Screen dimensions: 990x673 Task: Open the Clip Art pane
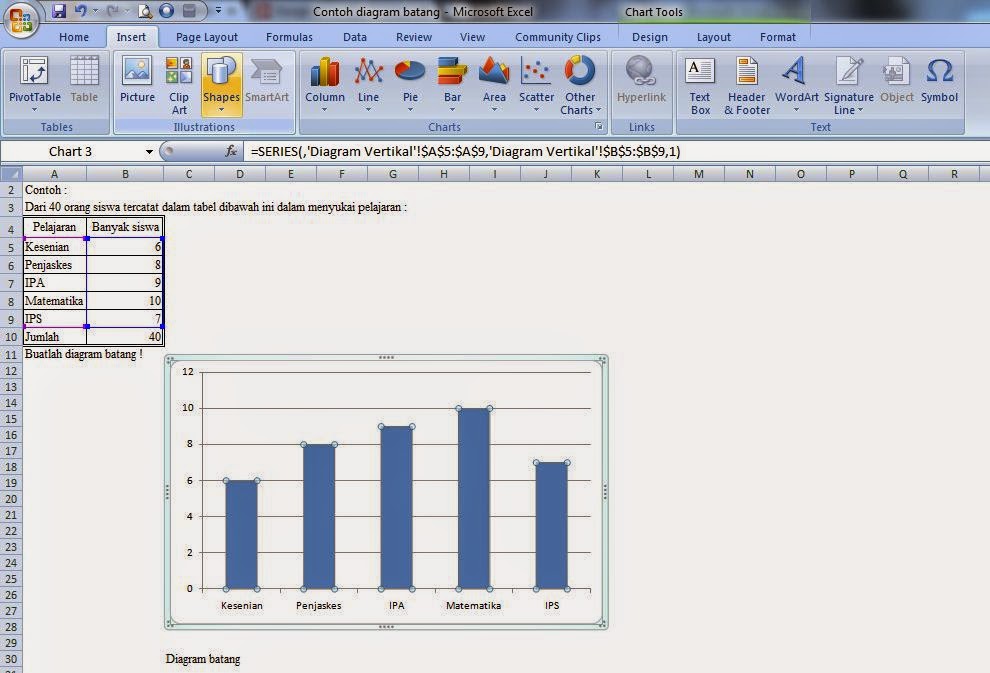pyautogui.click(x=178, y=80)
